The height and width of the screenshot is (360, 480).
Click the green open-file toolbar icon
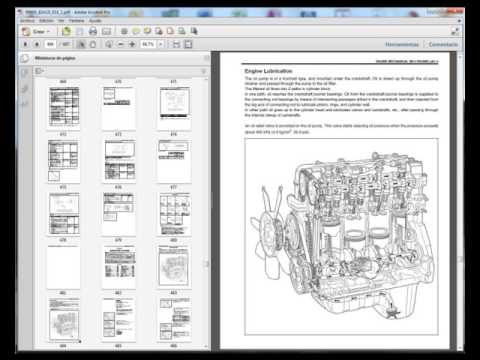pos(66,31)
